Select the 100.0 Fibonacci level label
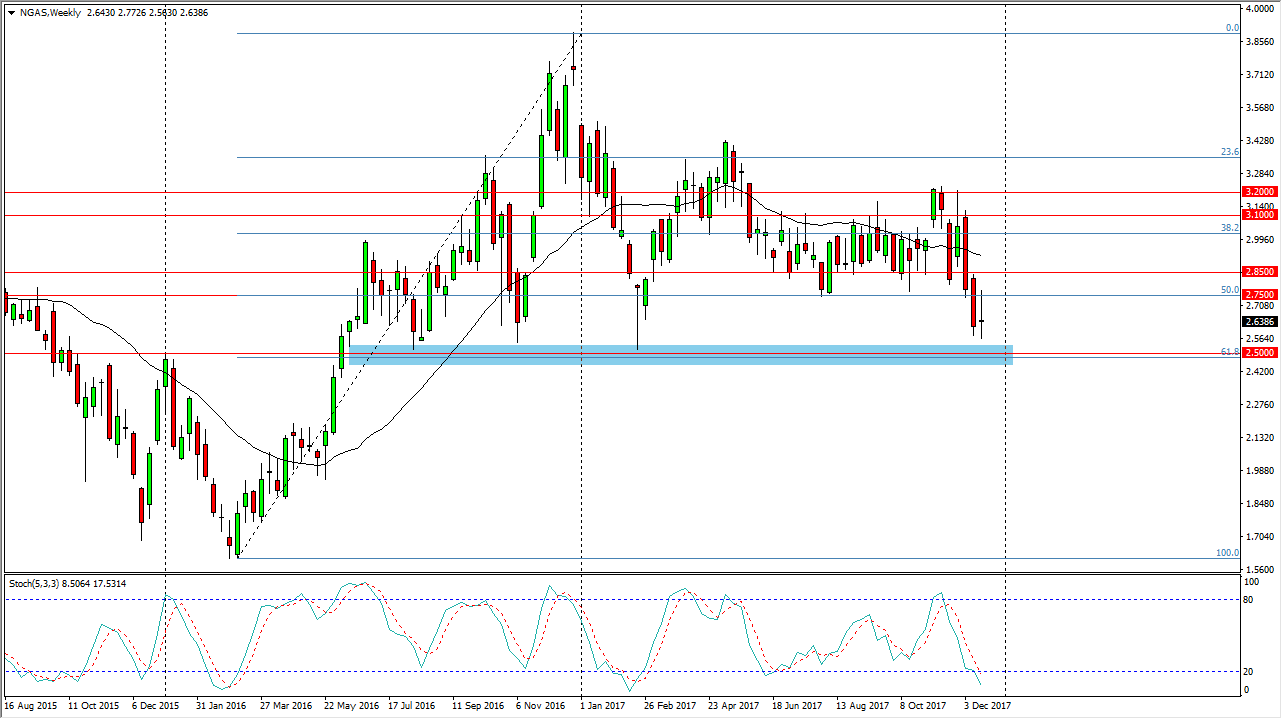1282x719 pixels. point(1227,553)
